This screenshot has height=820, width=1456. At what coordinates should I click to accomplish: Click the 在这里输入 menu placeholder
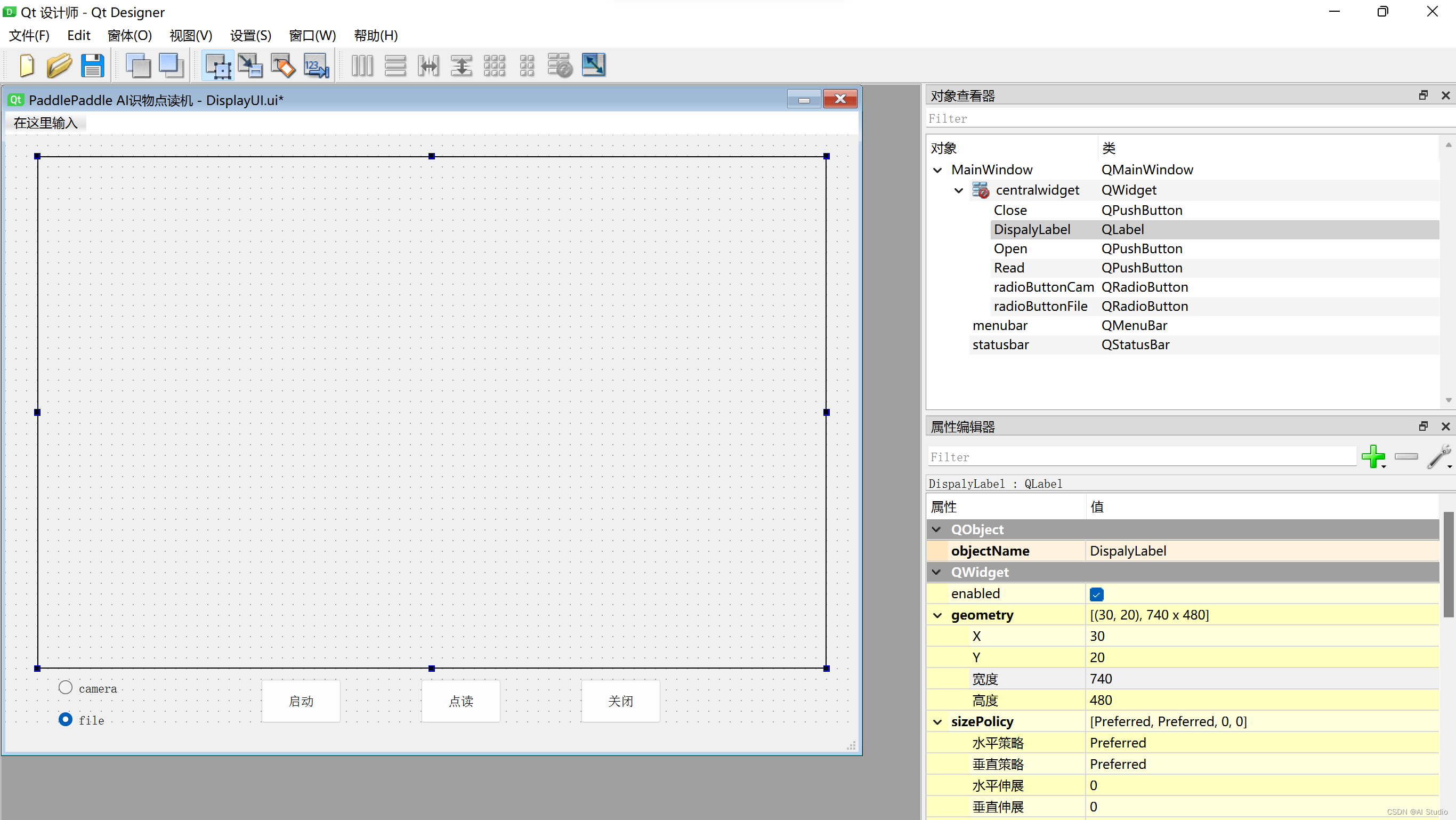coord(45,123)
